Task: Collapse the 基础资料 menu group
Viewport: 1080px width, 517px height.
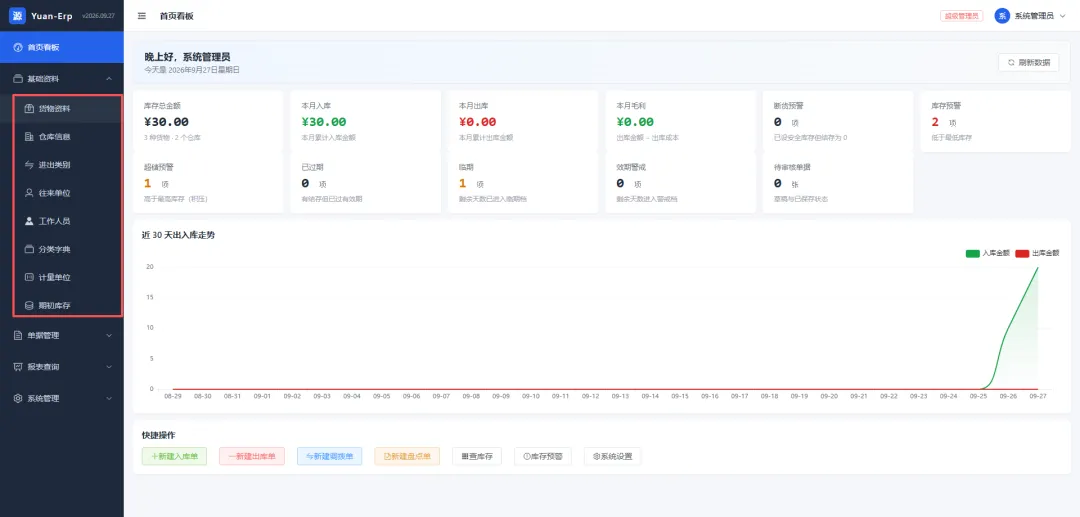Action: click(x=62, y=79)
